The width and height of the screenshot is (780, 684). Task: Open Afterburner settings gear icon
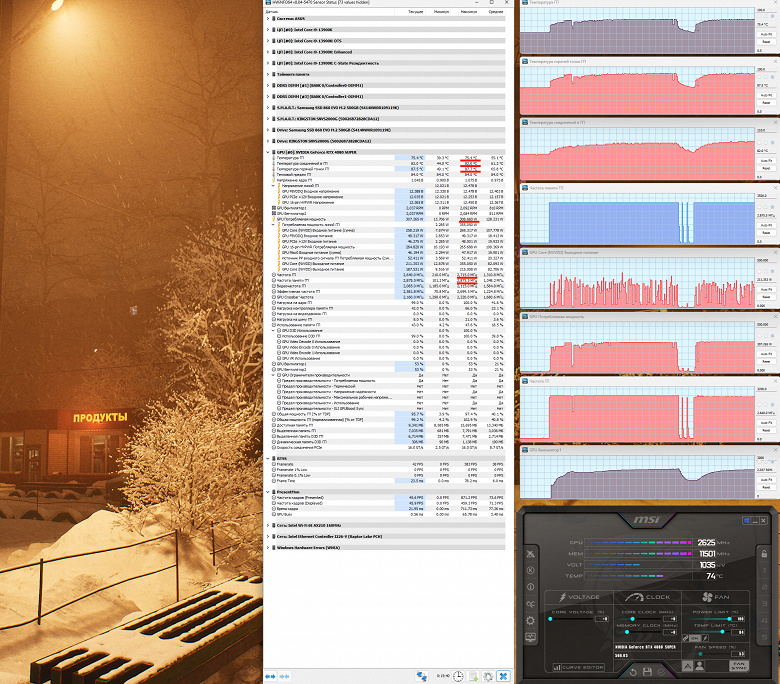(530, 620)
